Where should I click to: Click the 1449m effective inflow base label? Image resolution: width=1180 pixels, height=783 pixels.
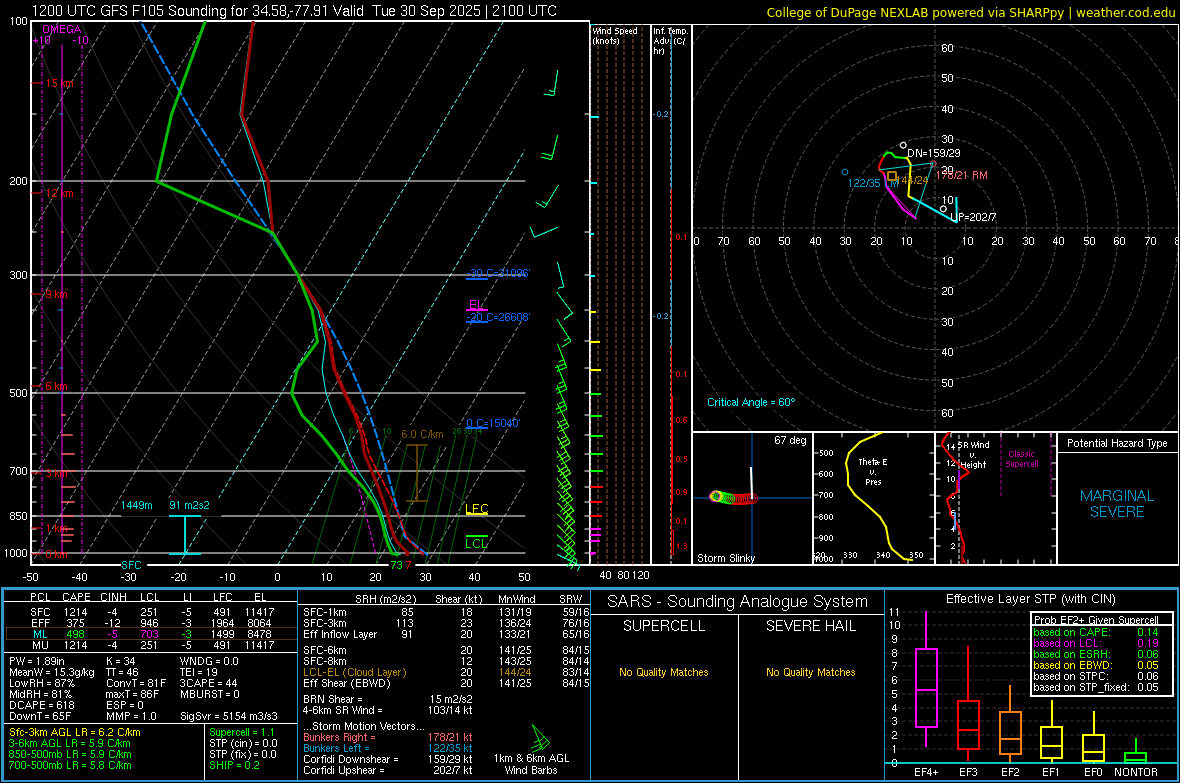tap(137, 505)
